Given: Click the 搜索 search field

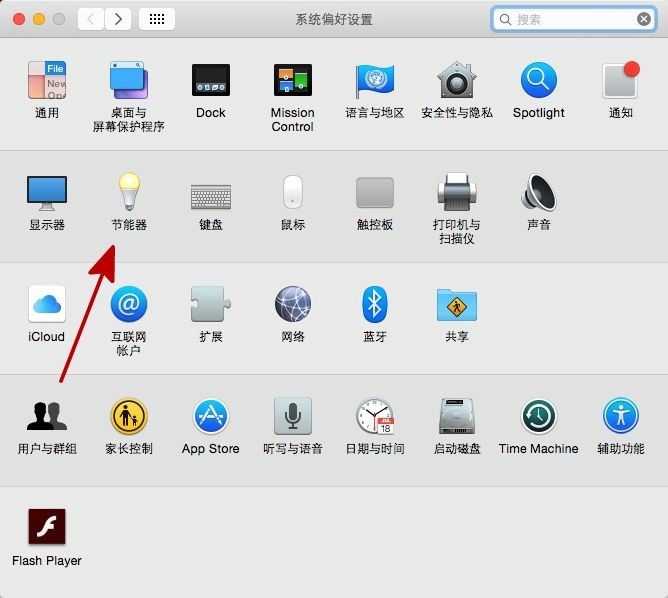Looking at the screenshot, I should pos(572,19).
